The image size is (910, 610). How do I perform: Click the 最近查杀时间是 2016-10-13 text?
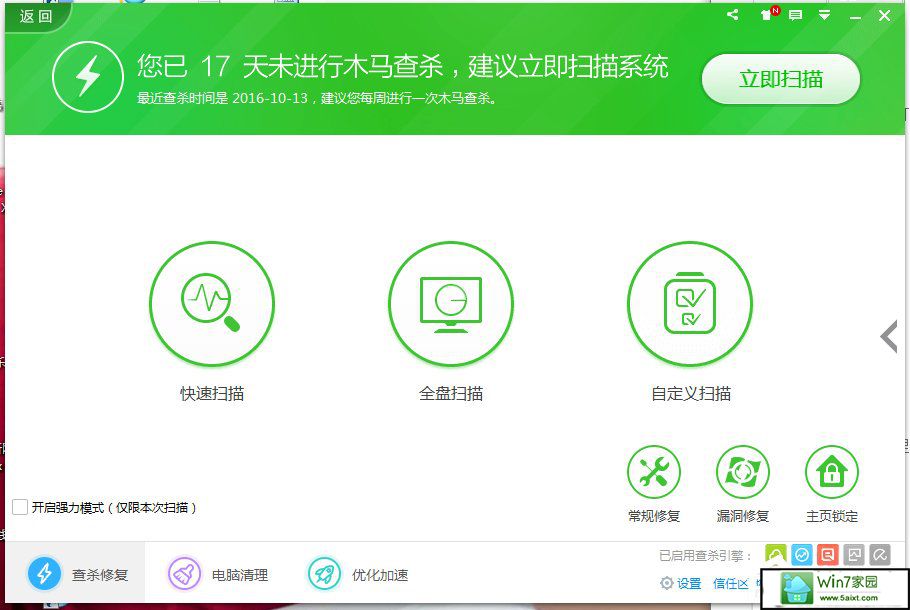click(222, 98)
